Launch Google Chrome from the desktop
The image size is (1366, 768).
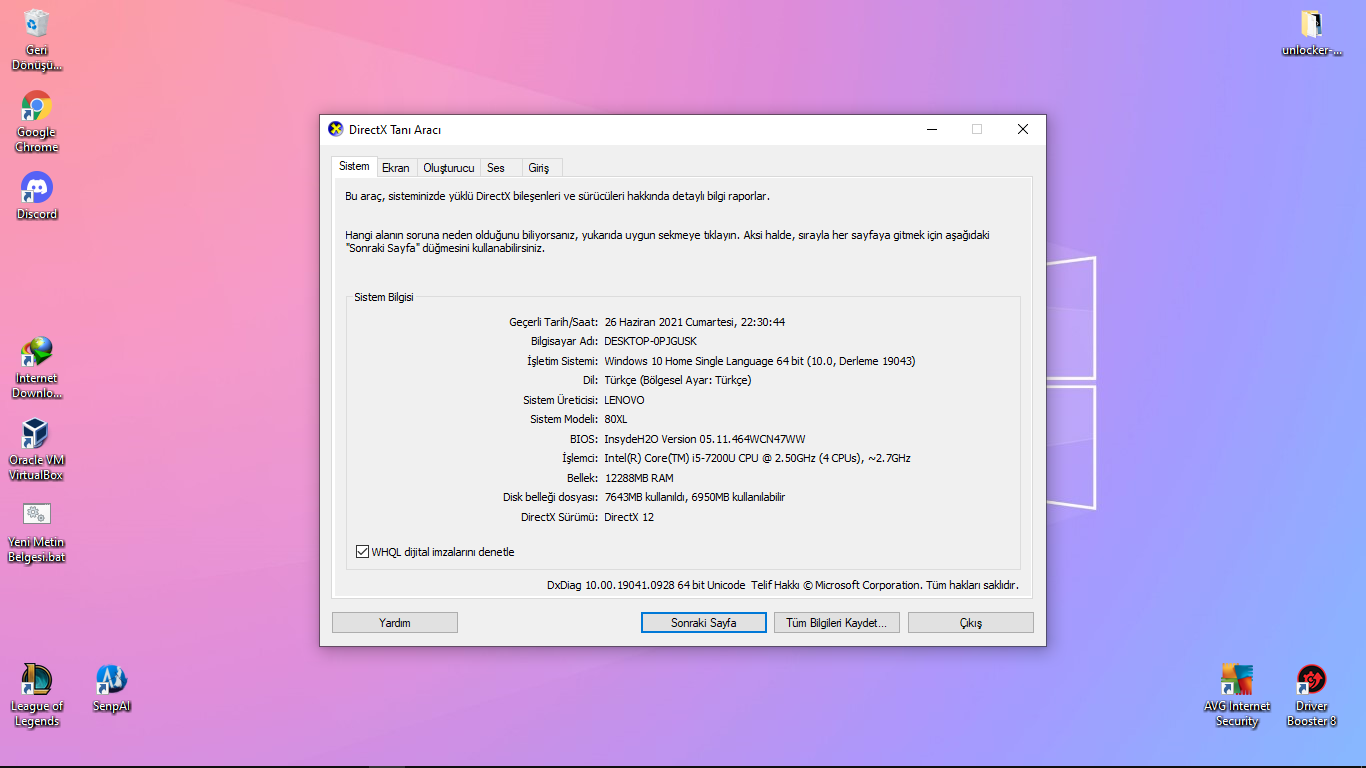pyautogui.click(x=36, y=122)
